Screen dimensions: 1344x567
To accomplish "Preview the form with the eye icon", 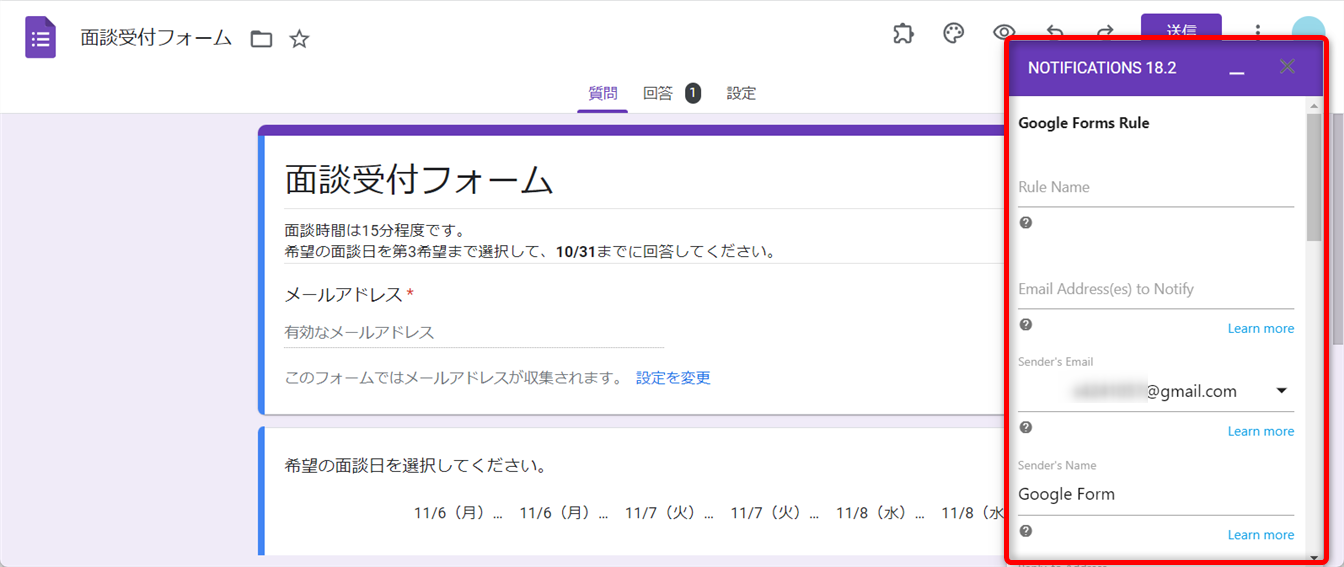I will [x=1002, y=33].
